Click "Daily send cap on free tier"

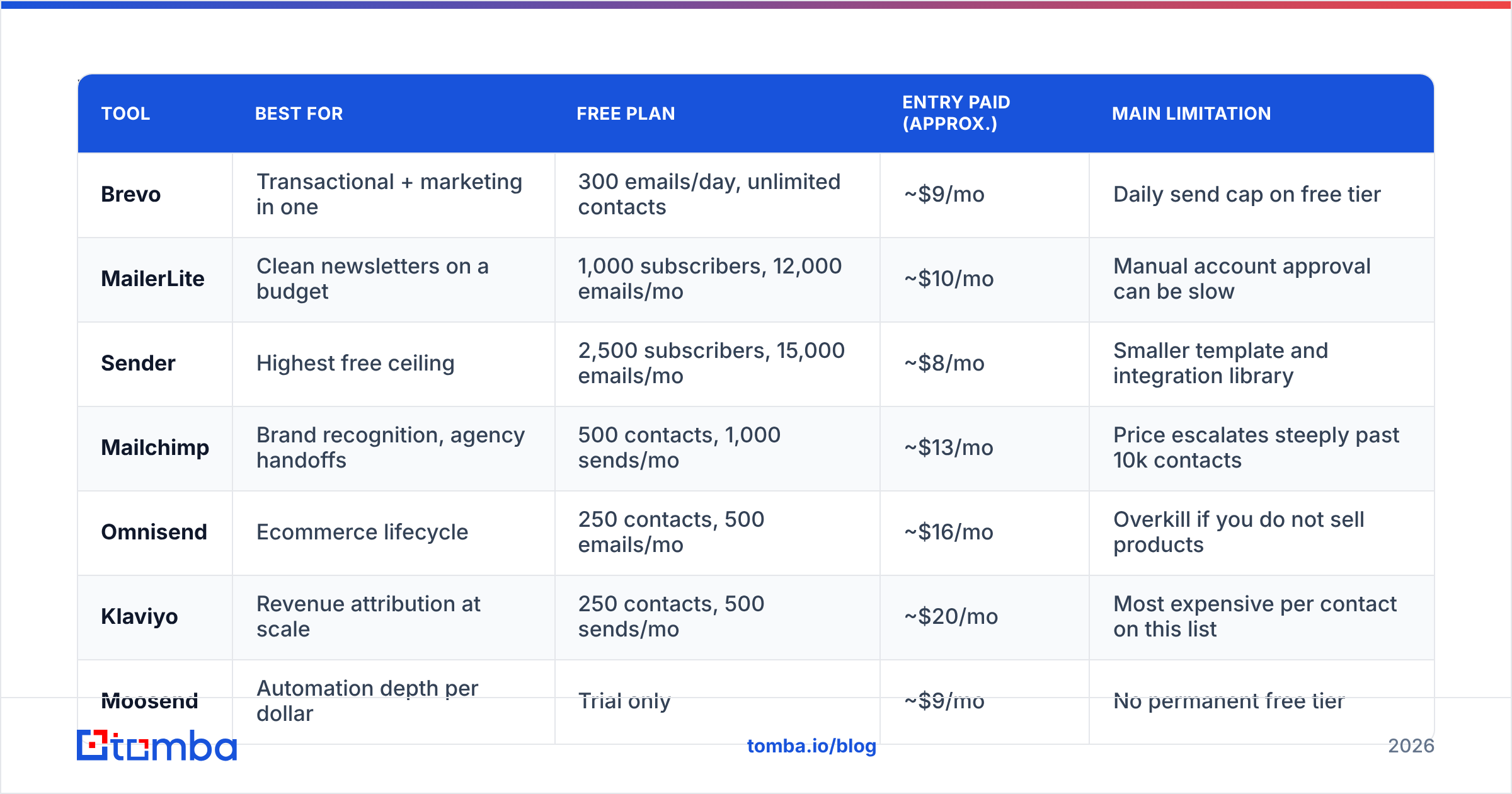pyautogui.click(x=1247, y=194)
